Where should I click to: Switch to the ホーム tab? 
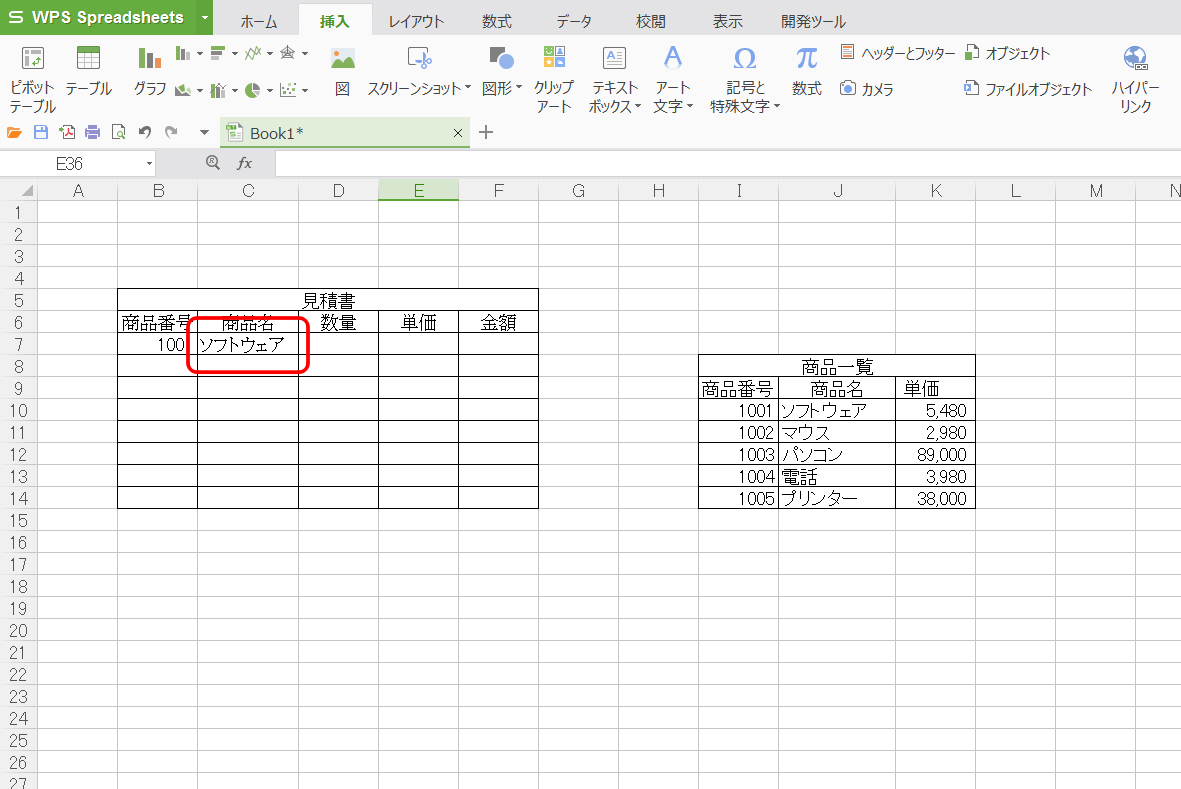259,21
